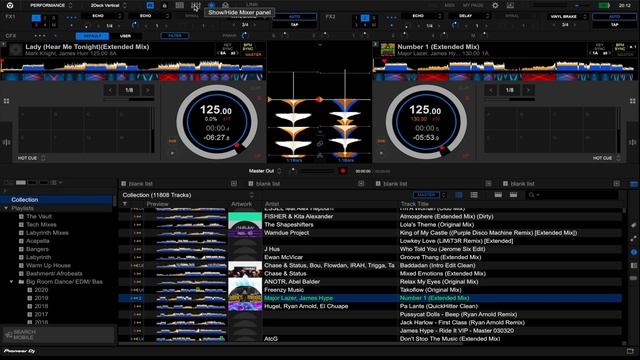Show the sampler grid panel icon

coord(179,5)
